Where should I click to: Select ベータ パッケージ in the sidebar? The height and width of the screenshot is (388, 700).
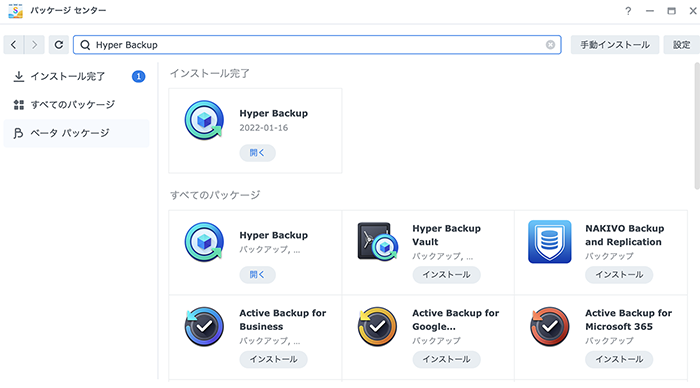(x=76, y=133)
